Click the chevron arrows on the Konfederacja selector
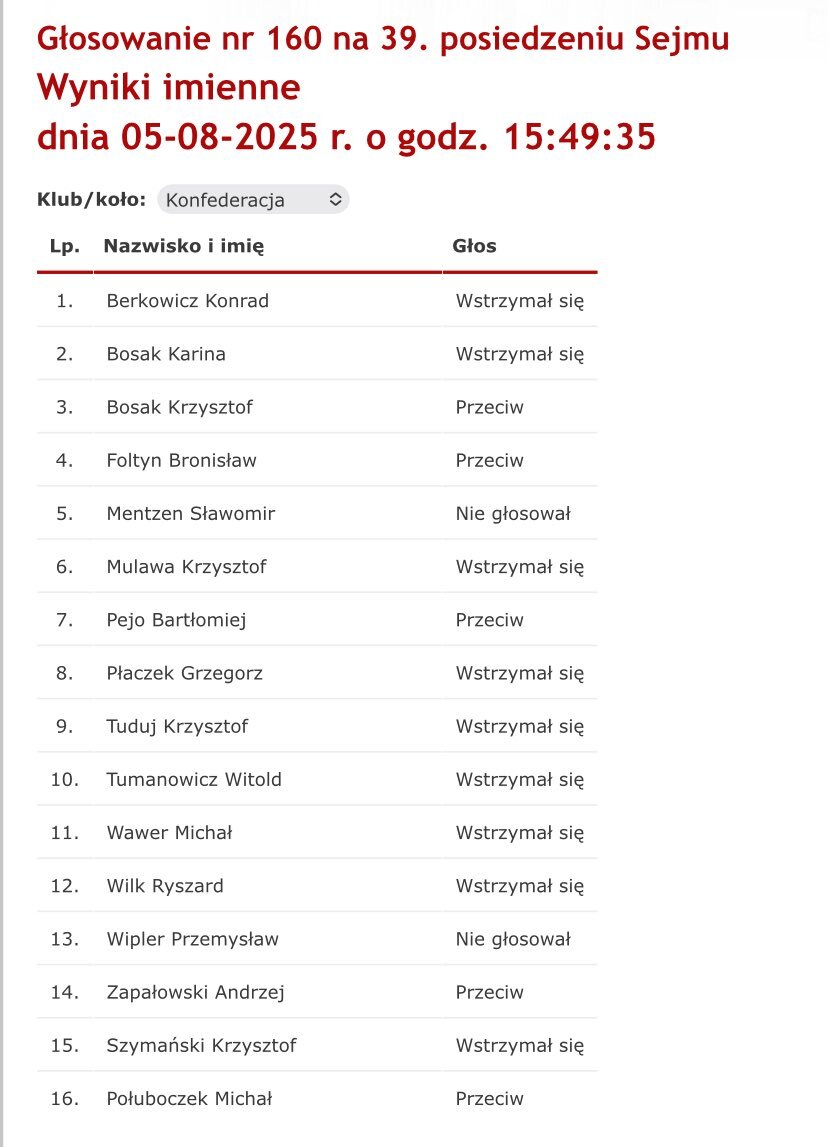This screenshot has height=1147, width=828. point(336,200)
